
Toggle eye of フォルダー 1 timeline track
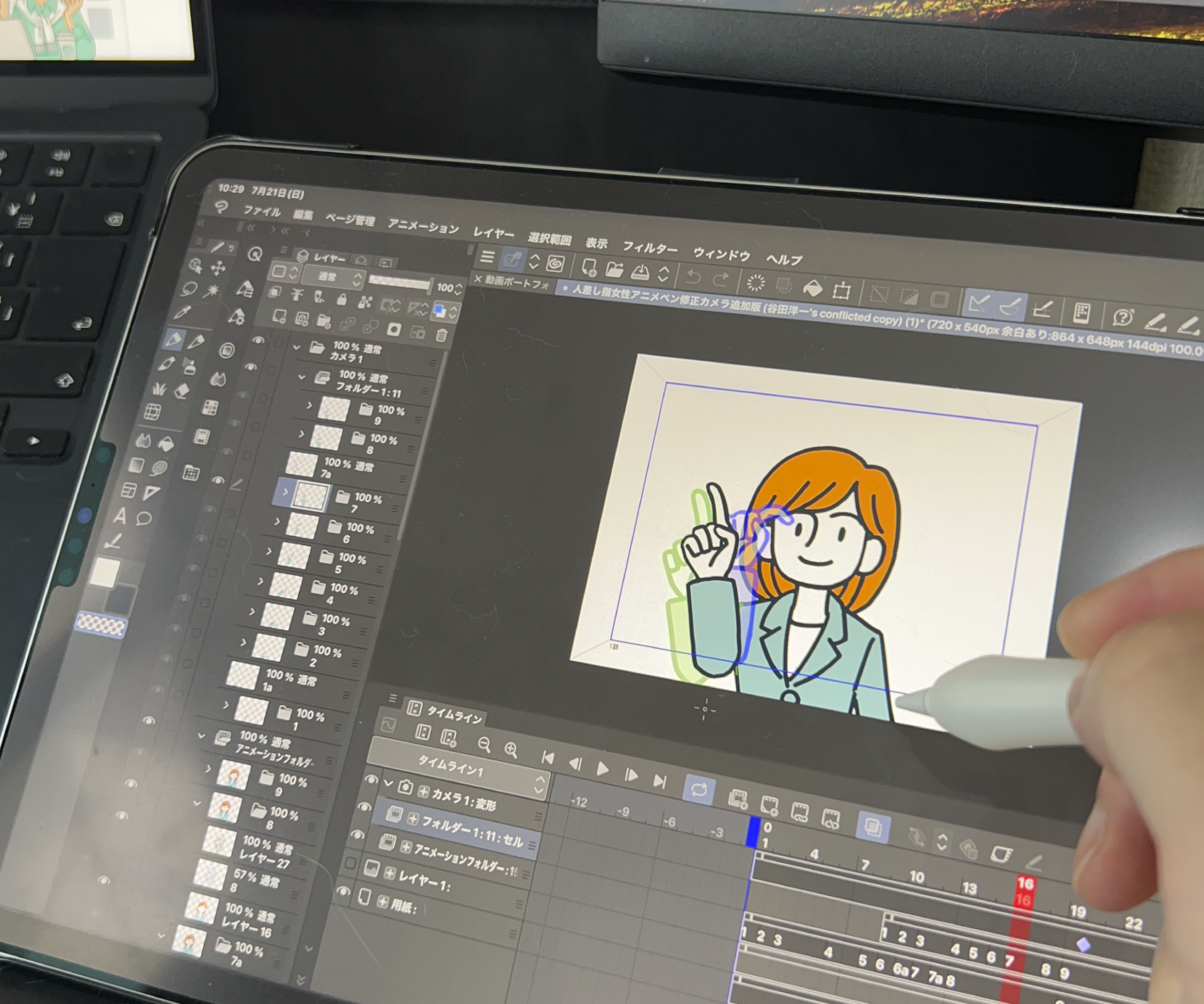coord(364,807)
